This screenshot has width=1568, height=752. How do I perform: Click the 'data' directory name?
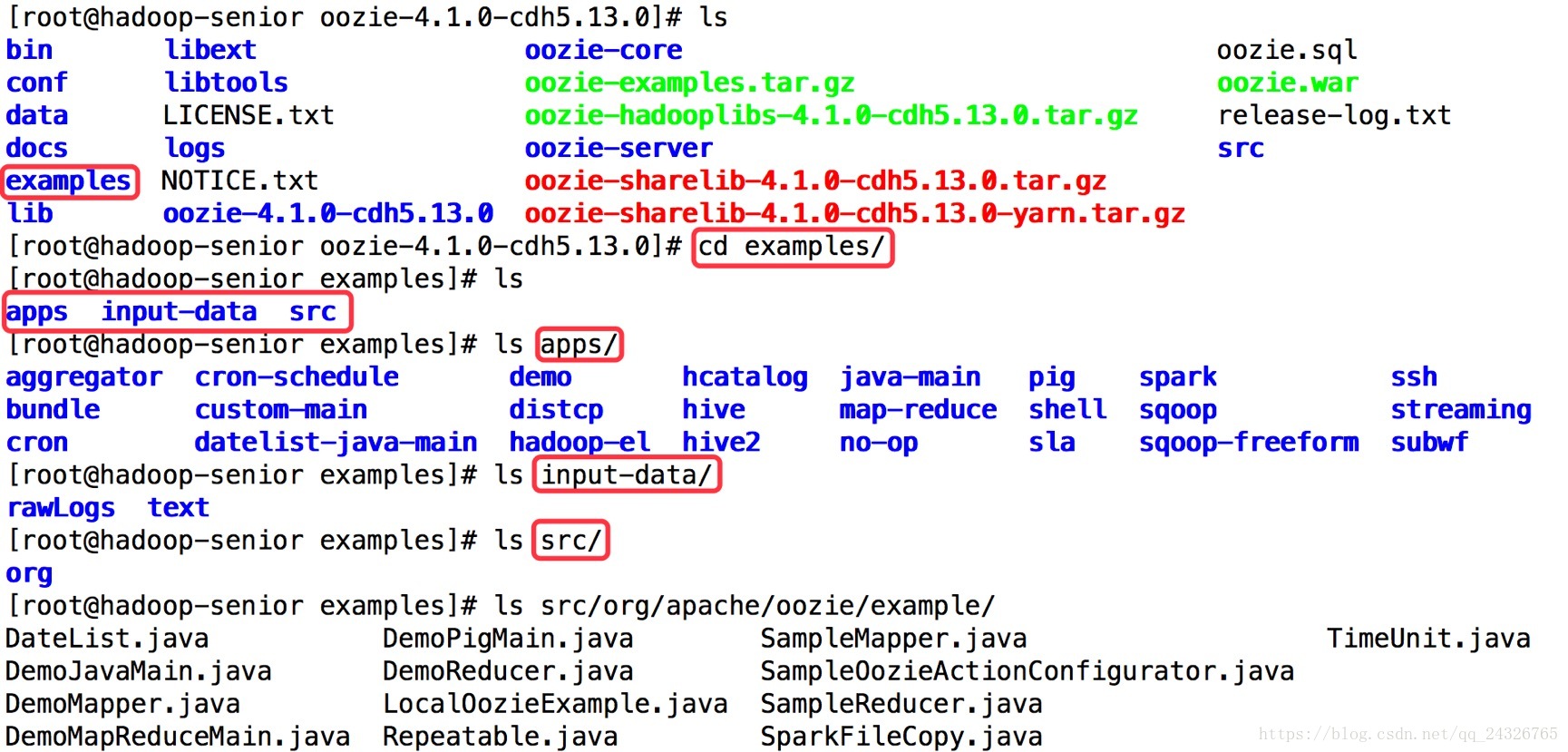coord(36,115)
